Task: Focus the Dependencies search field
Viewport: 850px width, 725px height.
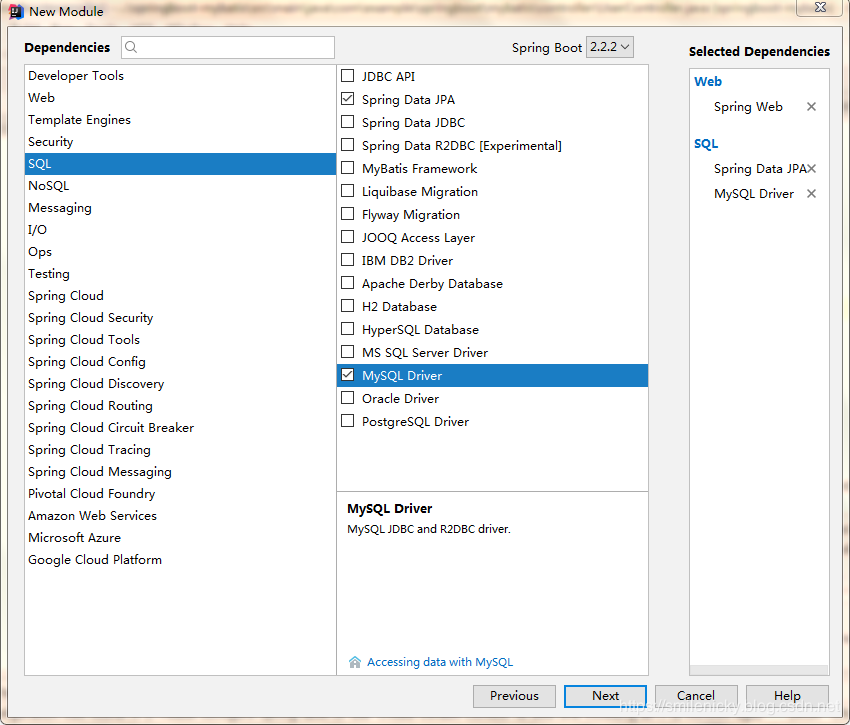Action: 228,47
